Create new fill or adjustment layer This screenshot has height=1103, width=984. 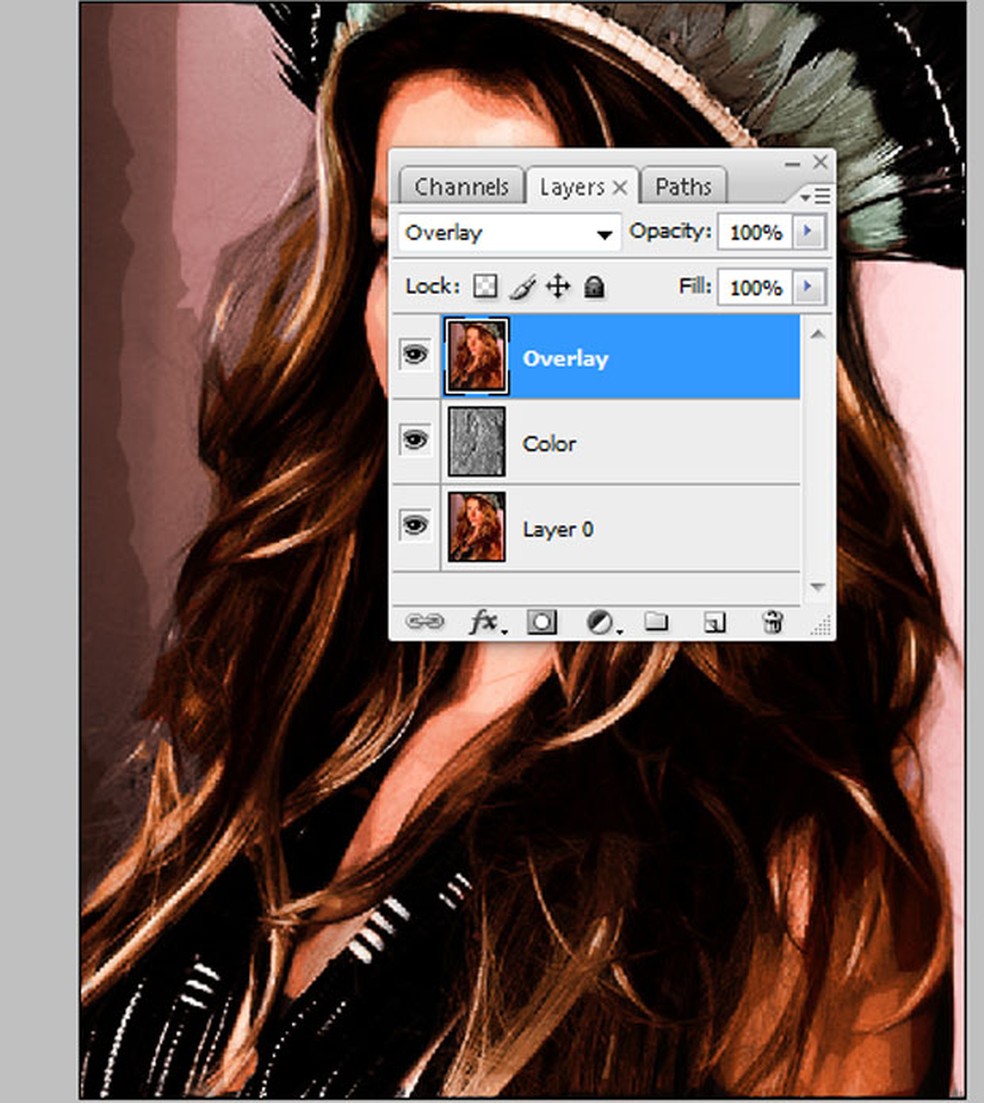(602, 623)
